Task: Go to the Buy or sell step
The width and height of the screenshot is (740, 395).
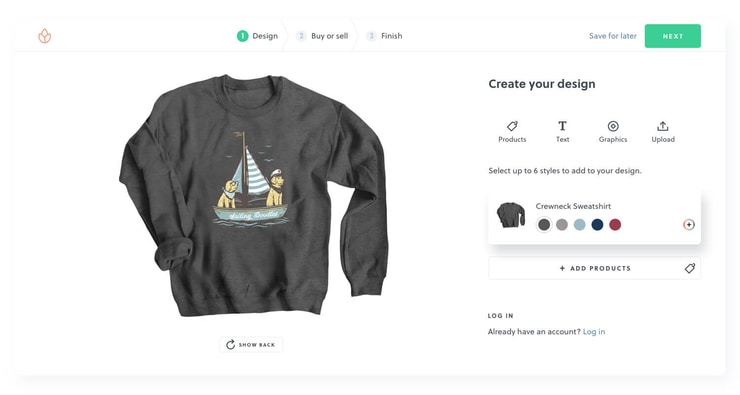Action: 322,36
